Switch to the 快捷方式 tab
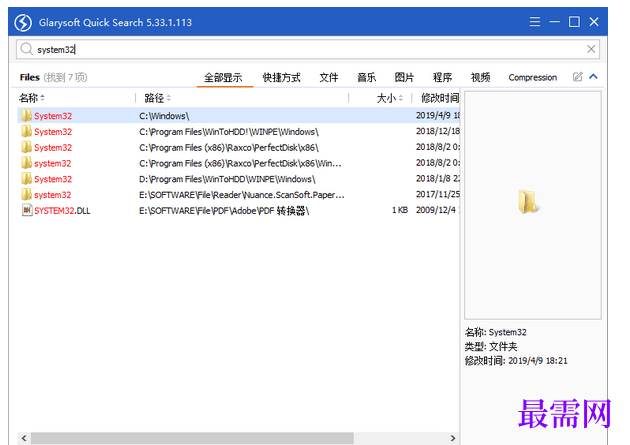This screenshot has width=630, height=445. click(x=282, y=77)
